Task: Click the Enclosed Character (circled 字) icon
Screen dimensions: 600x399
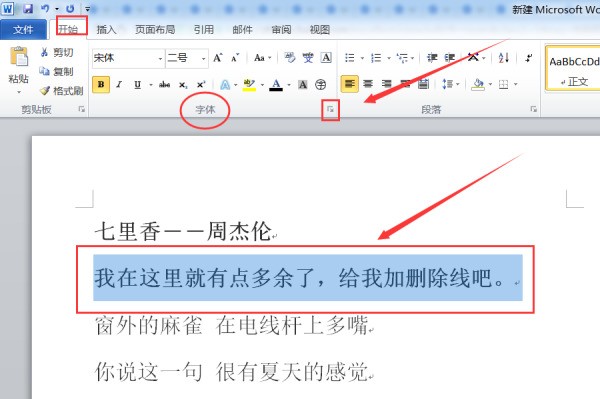Action: coord(320,85)
